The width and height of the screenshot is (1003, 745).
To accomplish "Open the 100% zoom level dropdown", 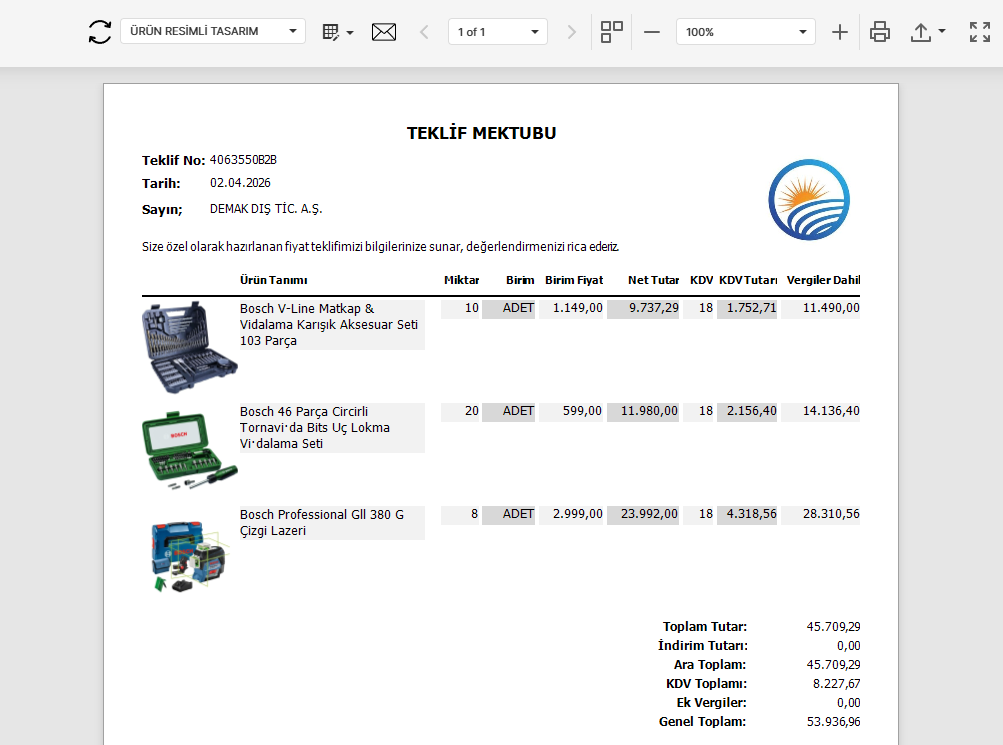I will click(746, 32).
